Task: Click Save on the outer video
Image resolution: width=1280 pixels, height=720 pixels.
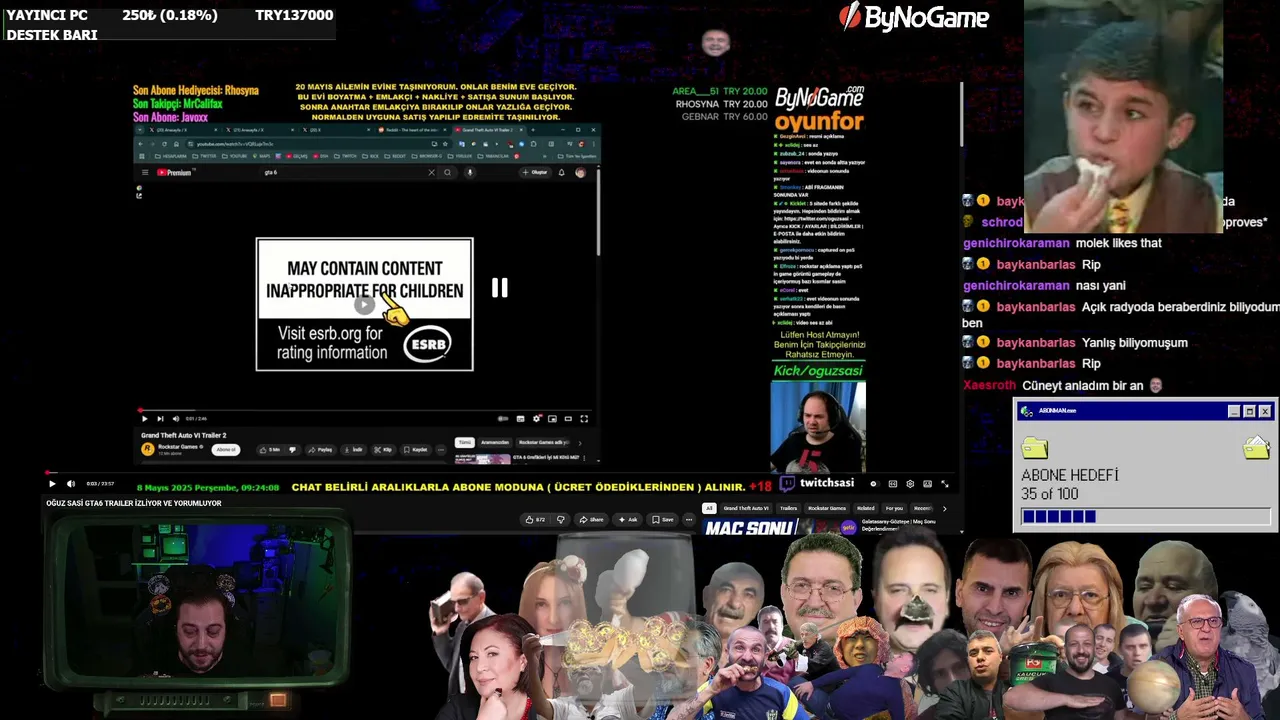Action: point(663,519)
